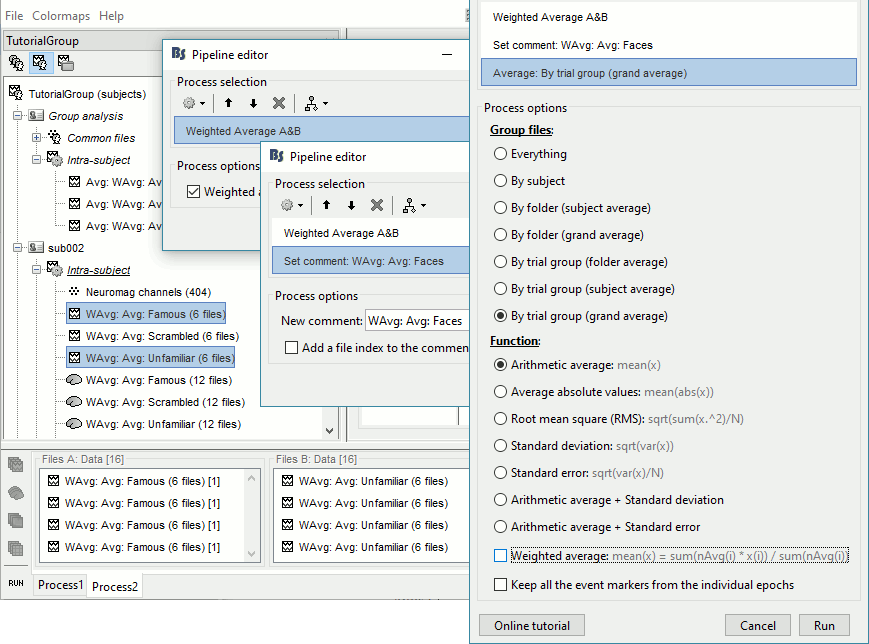This screenshot has height=644, width=869.
Task: Open the Colormaps menu
Action: [x=61, y=16]
